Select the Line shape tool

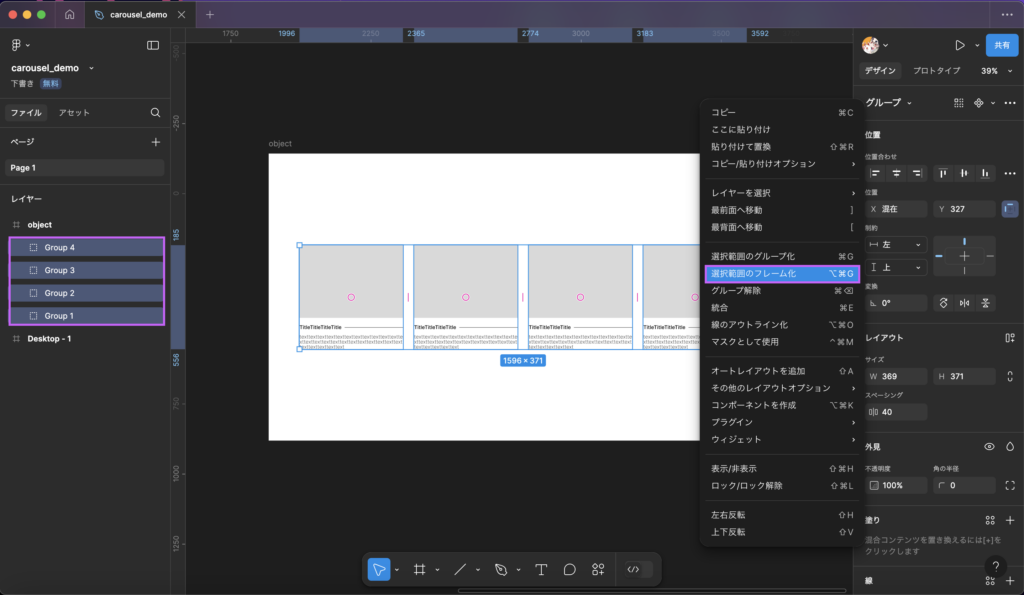(460, 570)
